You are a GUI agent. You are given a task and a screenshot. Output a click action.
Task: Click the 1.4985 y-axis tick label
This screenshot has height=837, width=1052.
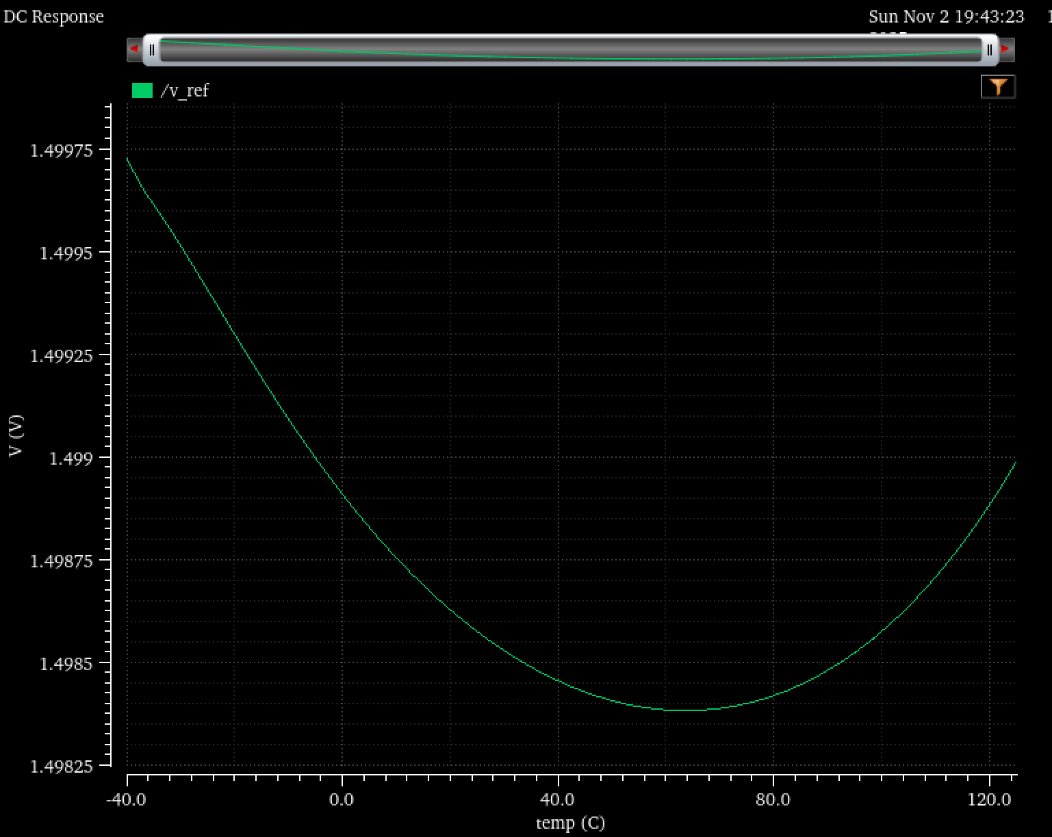click(66, 664)
